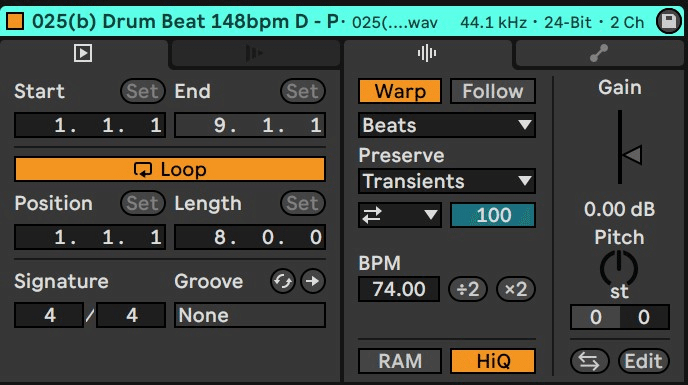This screenshot has height=385, width=688.
Task: Click the Set button next to Length
Action: point(303,203)
